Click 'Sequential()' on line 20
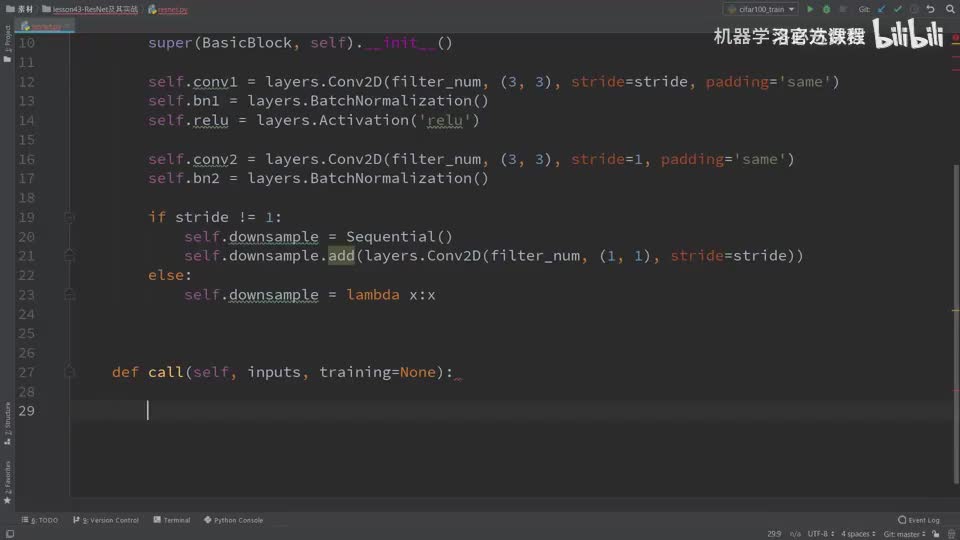The height and width of the screenshot is (540, 960). [399, 237]
